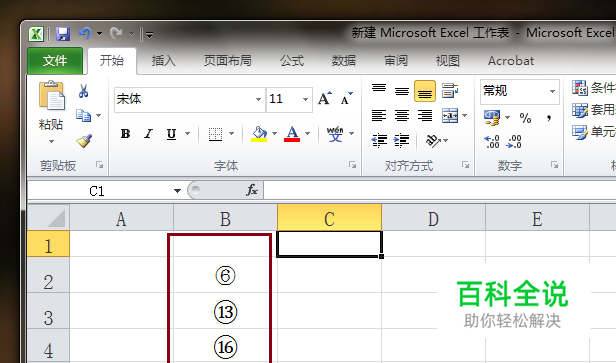The height and width of the screenshot is (363, 616).
Task: Open the 页面布局 (Page Layout) tab
Action: [x=227, y=61]
